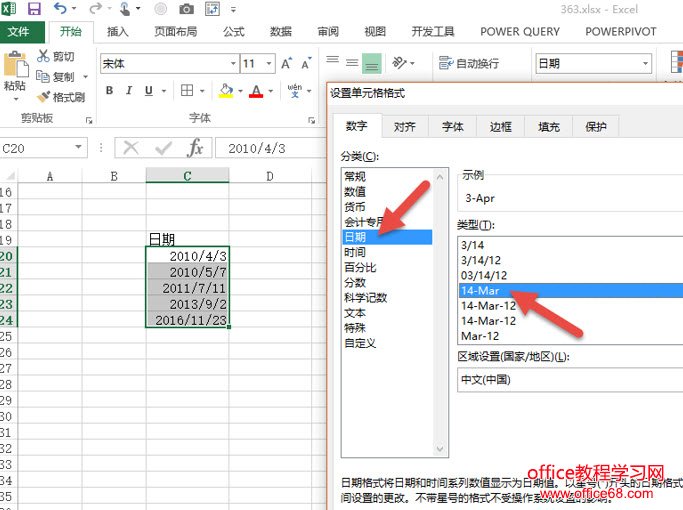The image size is (683, 510).
Task: Switch to the POWER QUERY ribbon tab
Action: click(520, 31)
